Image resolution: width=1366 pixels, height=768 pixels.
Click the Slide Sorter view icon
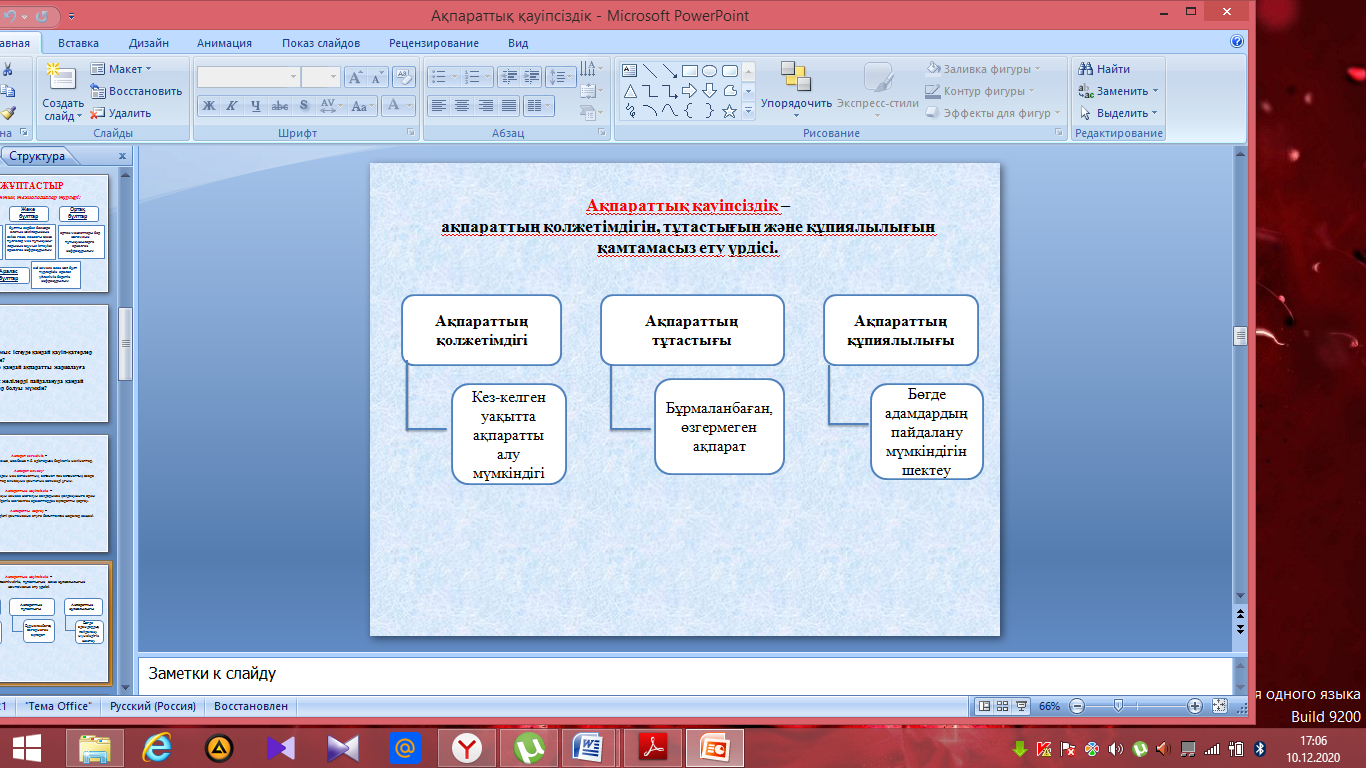click(x=1003, y=706)
